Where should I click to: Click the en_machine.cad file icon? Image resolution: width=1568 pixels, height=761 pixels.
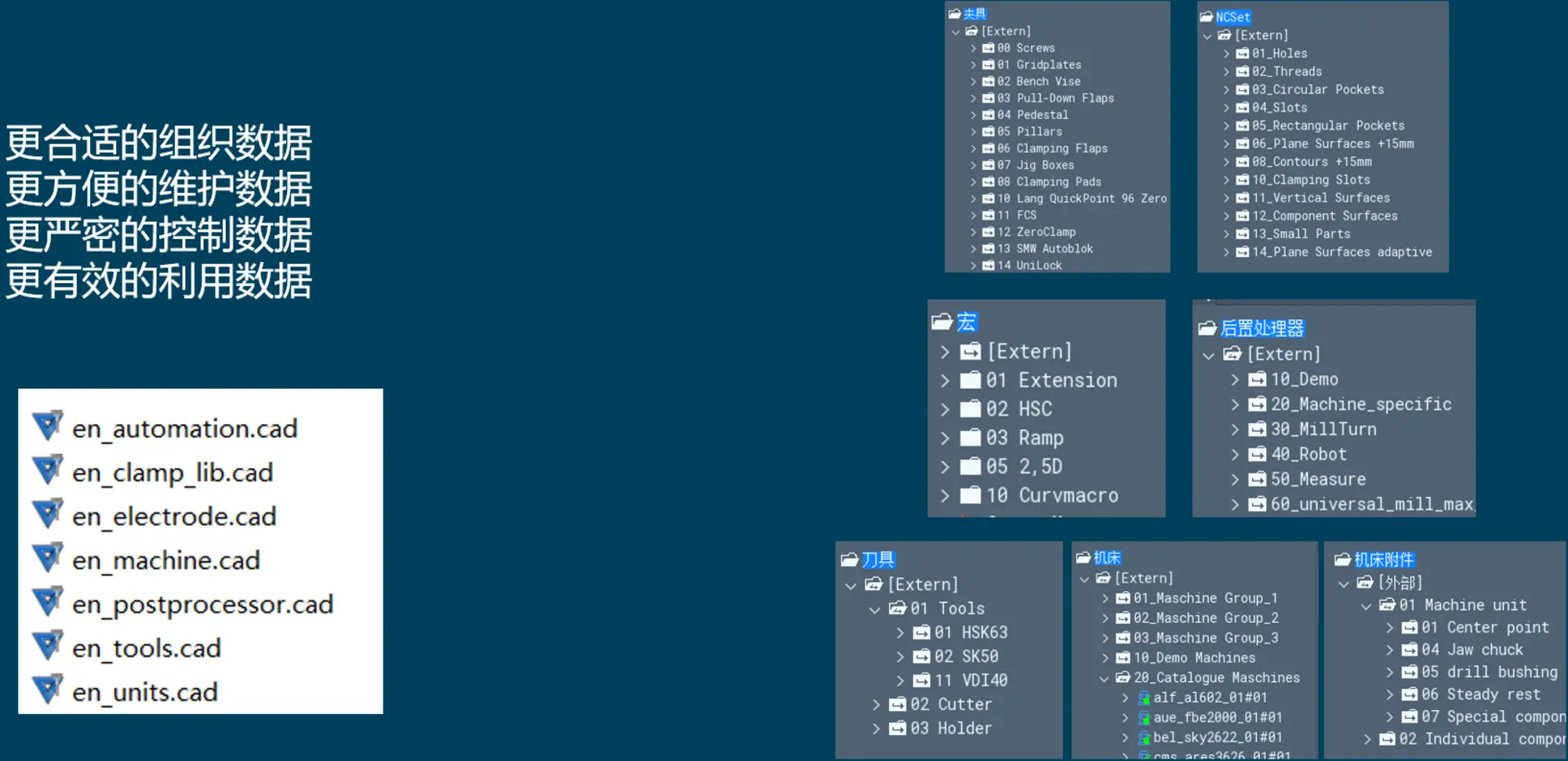47,557
